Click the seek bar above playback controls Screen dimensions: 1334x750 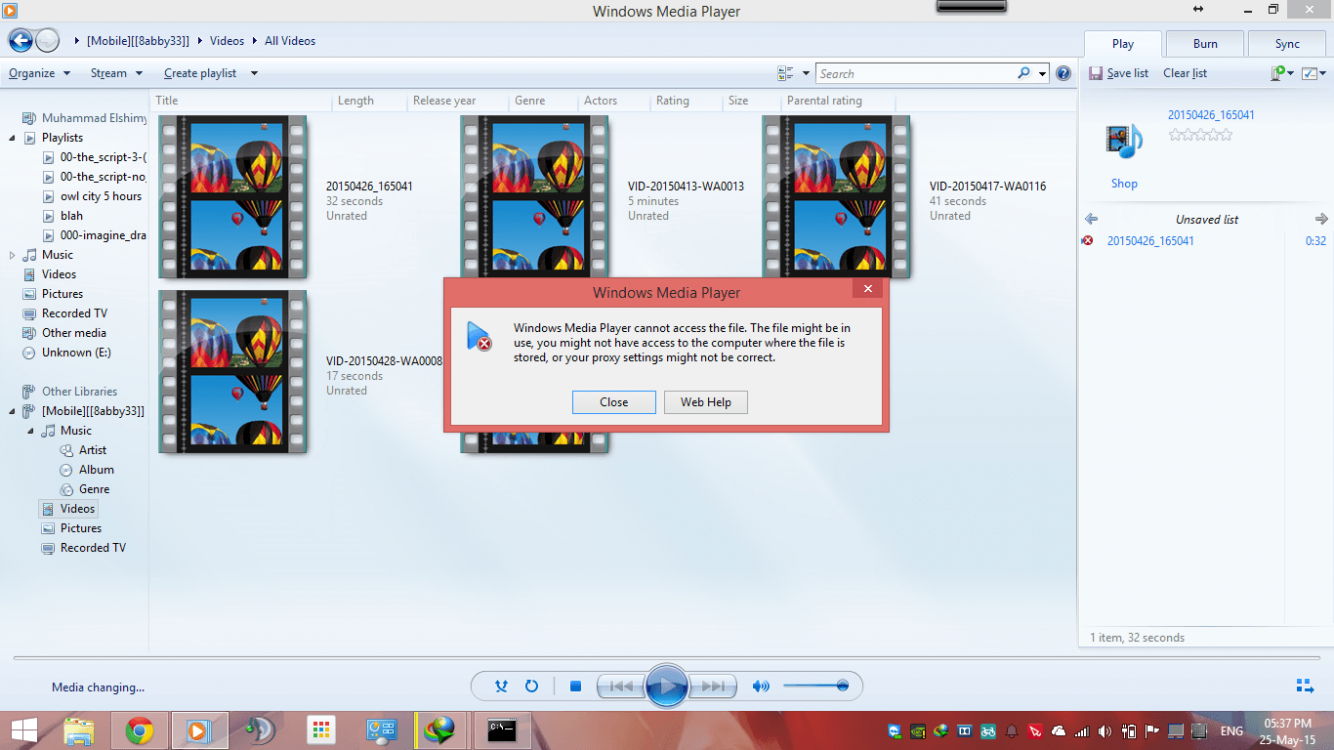666,658
